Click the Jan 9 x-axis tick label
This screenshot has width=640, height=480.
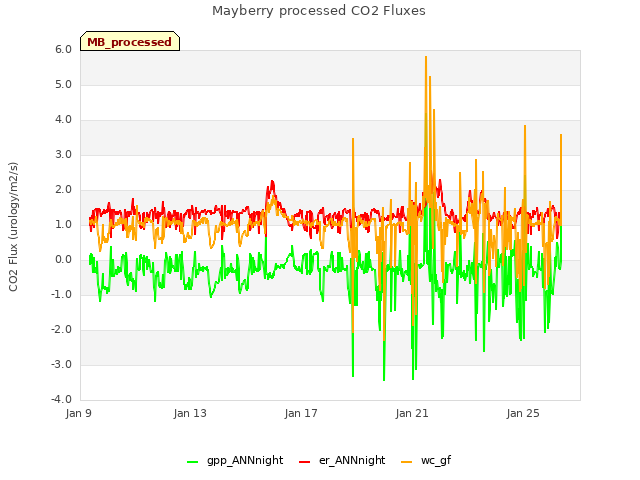pos(78,413)
